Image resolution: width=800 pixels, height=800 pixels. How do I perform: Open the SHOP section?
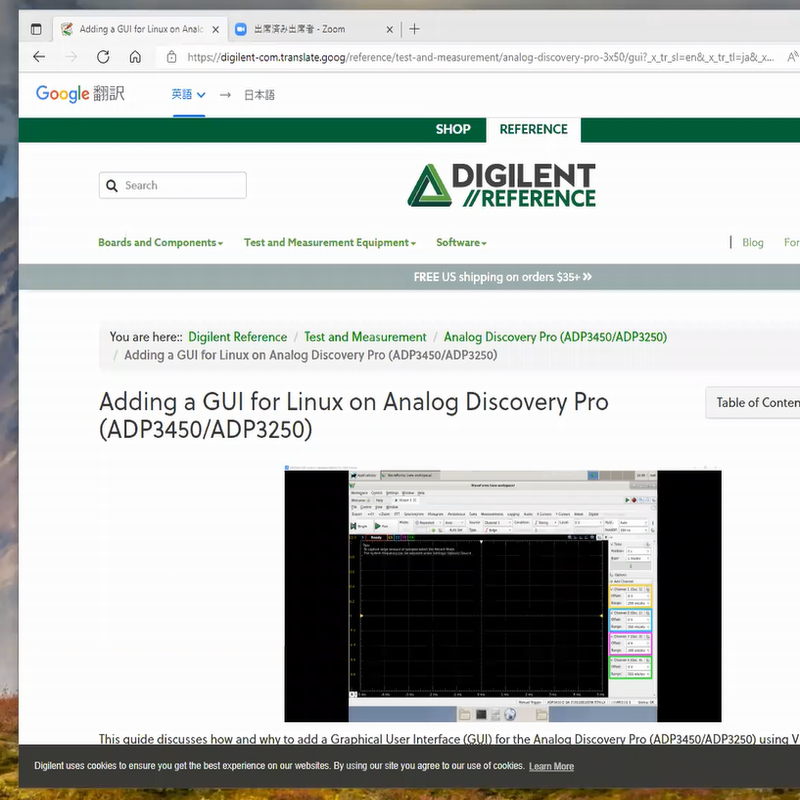click(x=452, y=129)
